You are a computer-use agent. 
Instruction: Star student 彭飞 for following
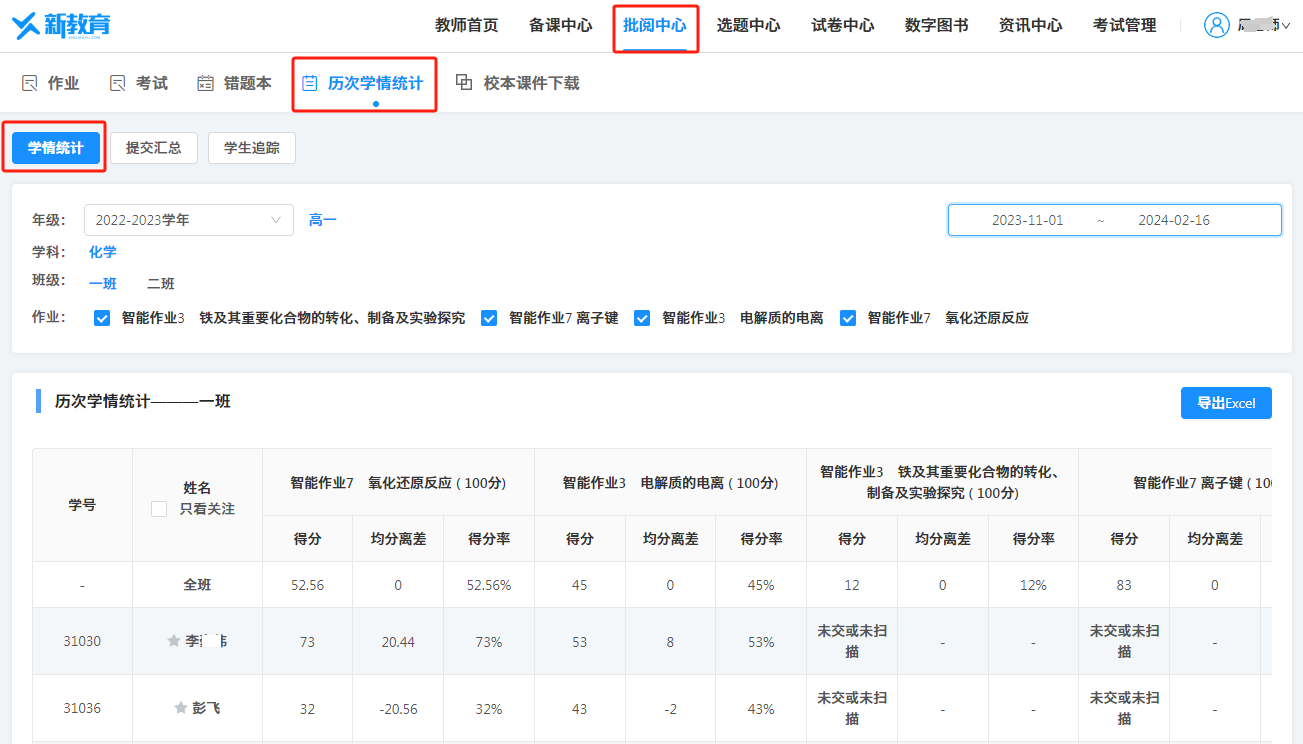181,708
